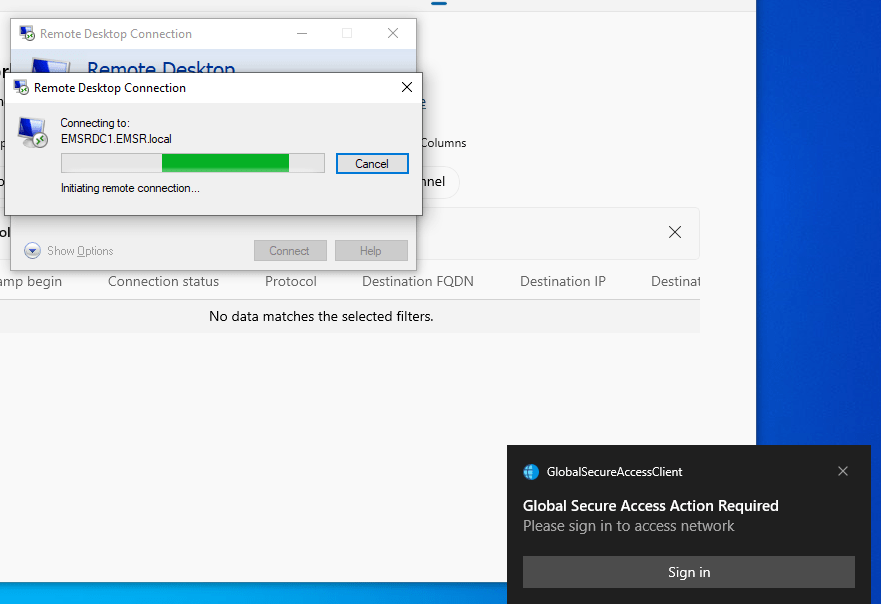
Task: Sign in to access the network
Action: coord(688,571)
